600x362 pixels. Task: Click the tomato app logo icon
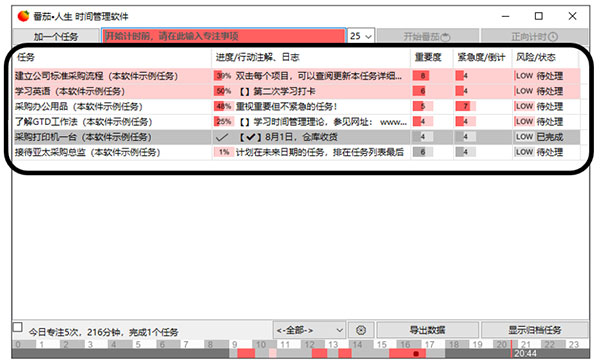point(23,16)
